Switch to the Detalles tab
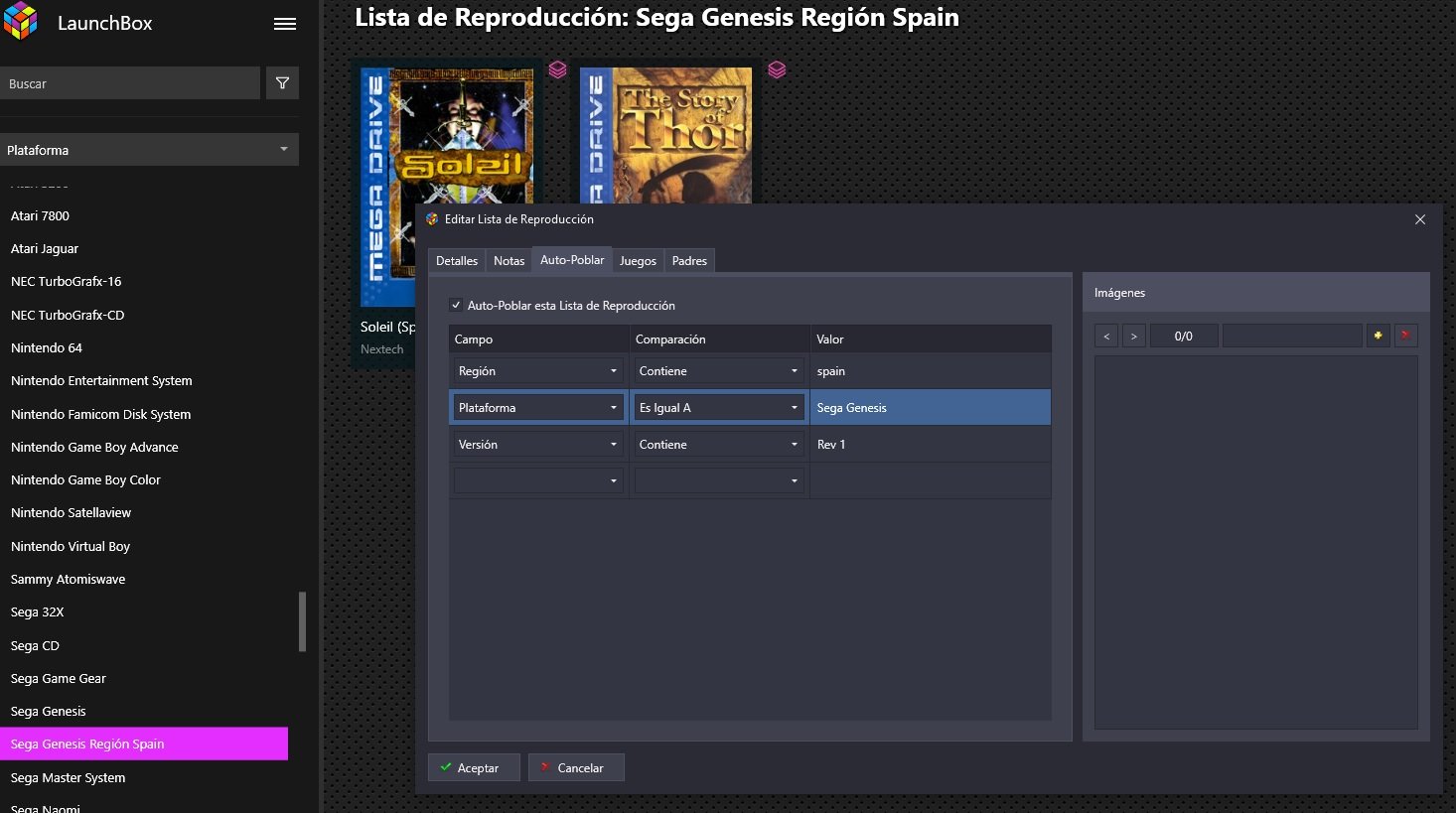 click(457, 261)
